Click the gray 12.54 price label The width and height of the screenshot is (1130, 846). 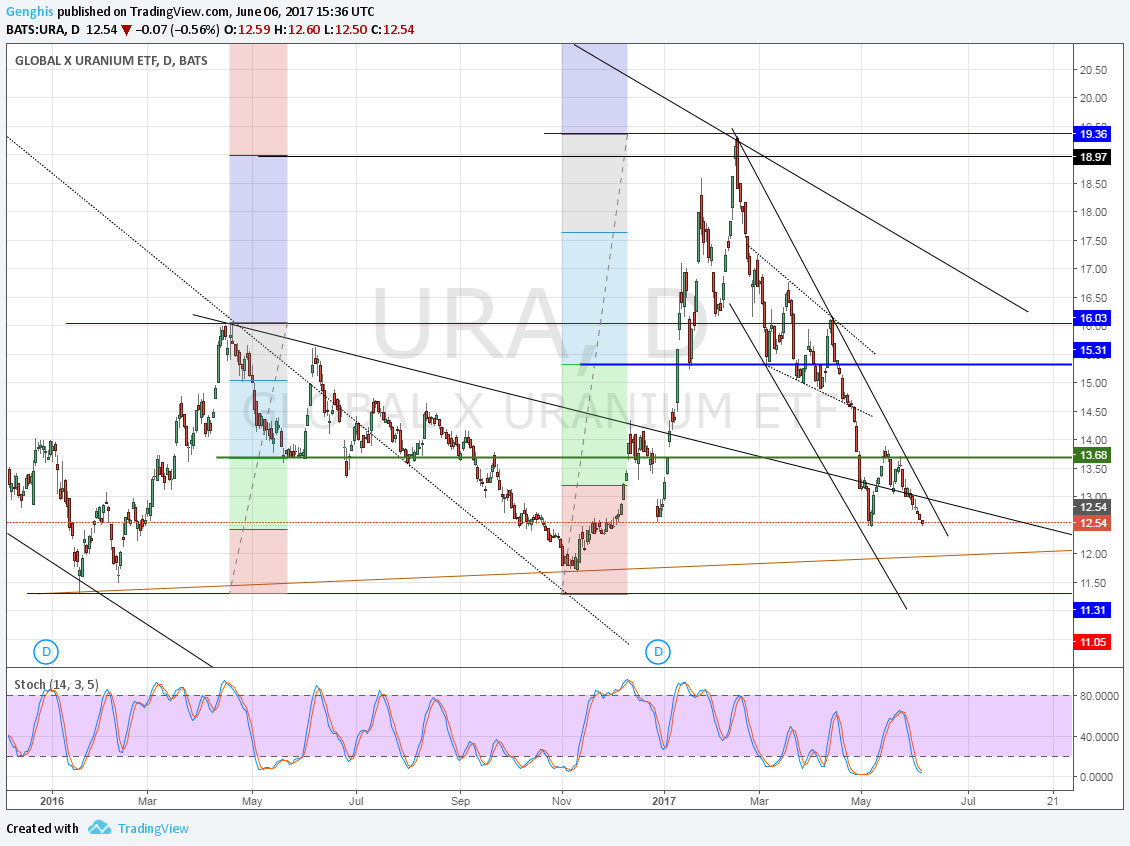click(1093, 507)
